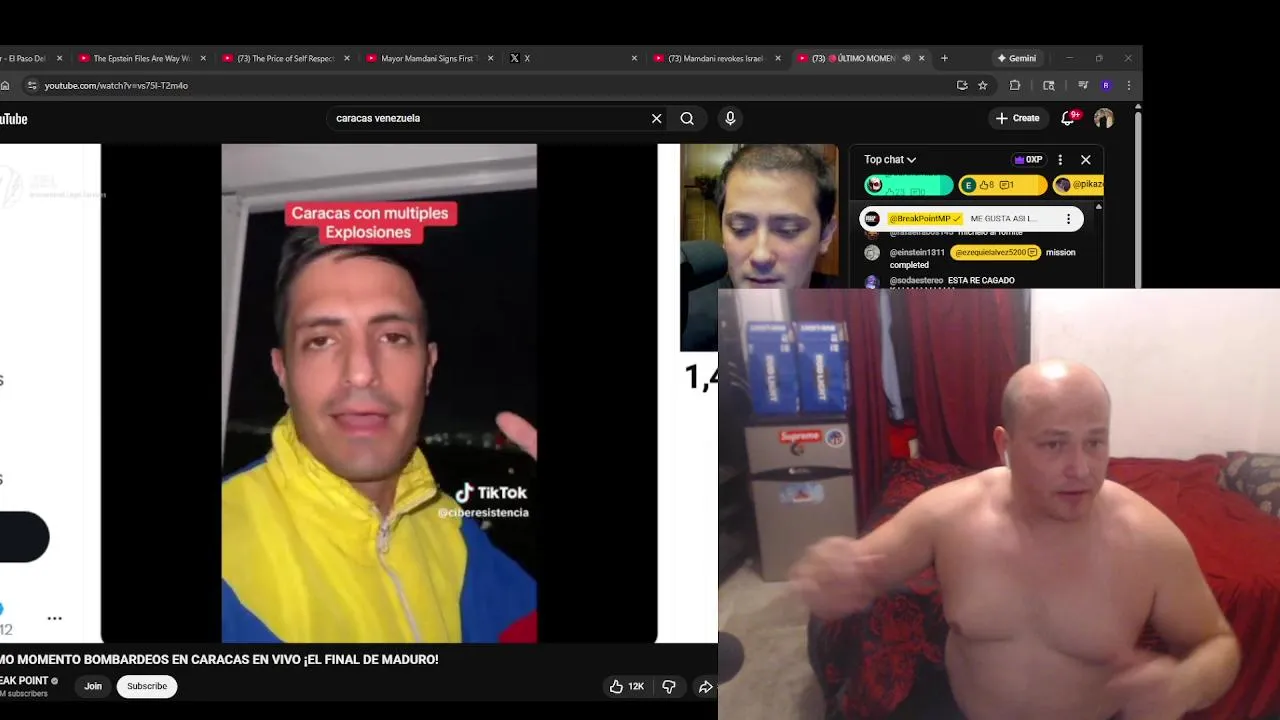The image size is (1280, 720).
Task: Switch to the X tab
Action: click(572, 58)
